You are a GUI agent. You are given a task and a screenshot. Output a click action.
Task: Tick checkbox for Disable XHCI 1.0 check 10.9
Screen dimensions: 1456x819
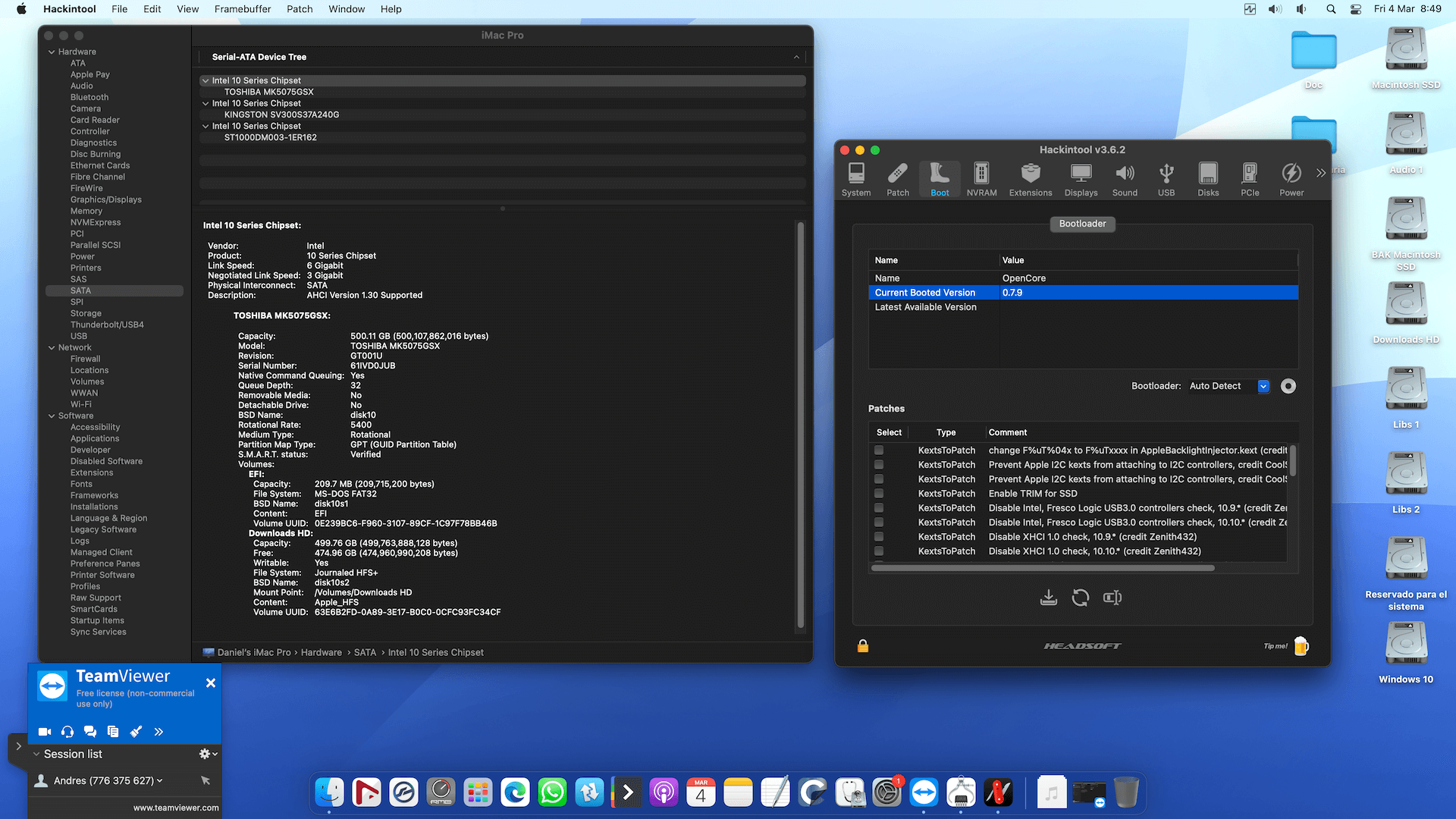pos(879,537)
